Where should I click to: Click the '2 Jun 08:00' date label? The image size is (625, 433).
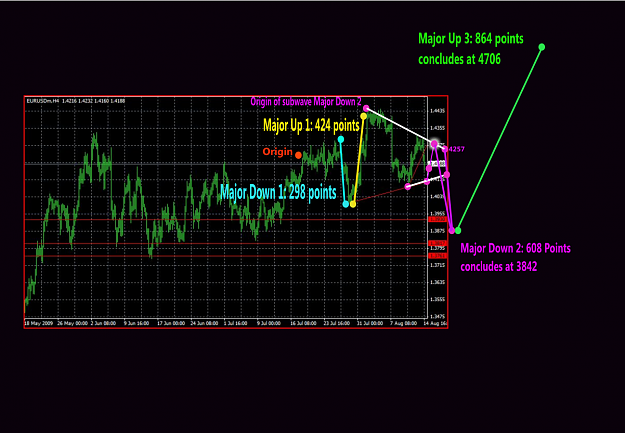[x=104, y=323]
